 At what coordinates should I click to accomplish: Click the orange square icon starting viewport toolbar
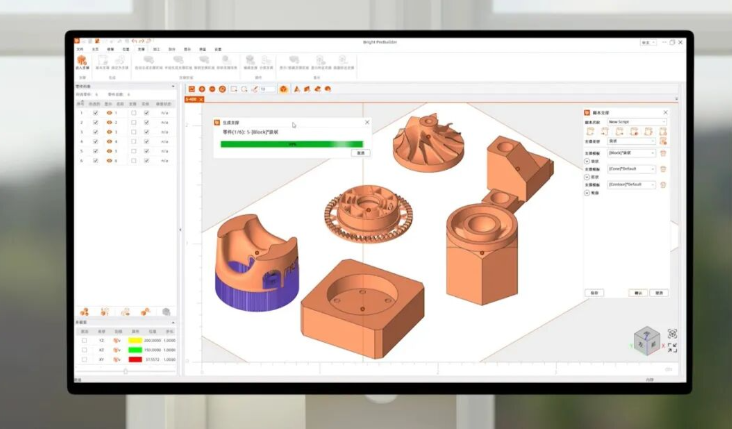pos(191,89)
